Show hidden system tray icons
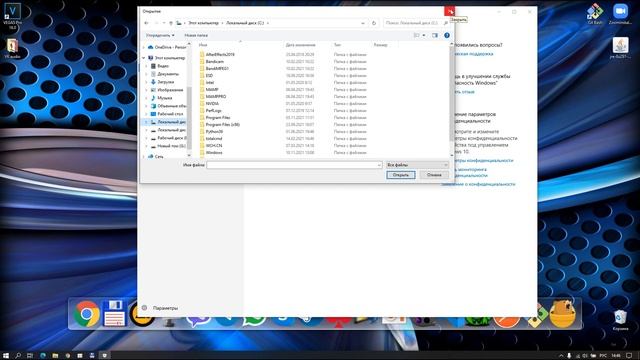 coord(561,356)
